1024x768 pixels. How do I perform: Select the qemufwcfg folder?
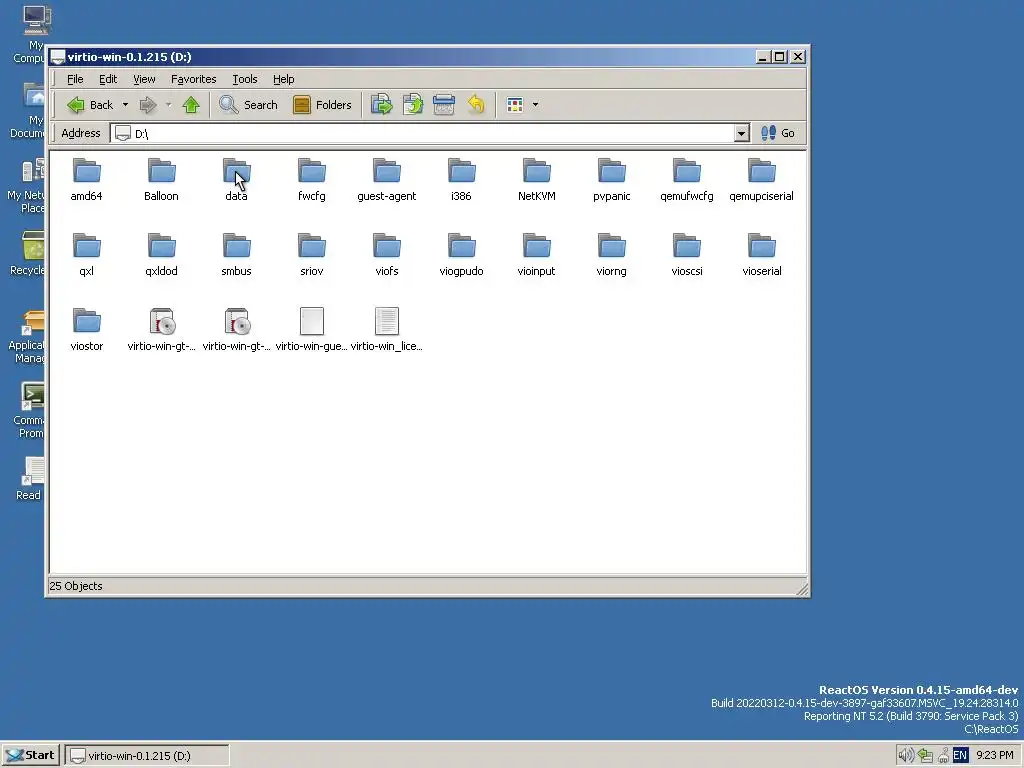[x=687, y=180]
